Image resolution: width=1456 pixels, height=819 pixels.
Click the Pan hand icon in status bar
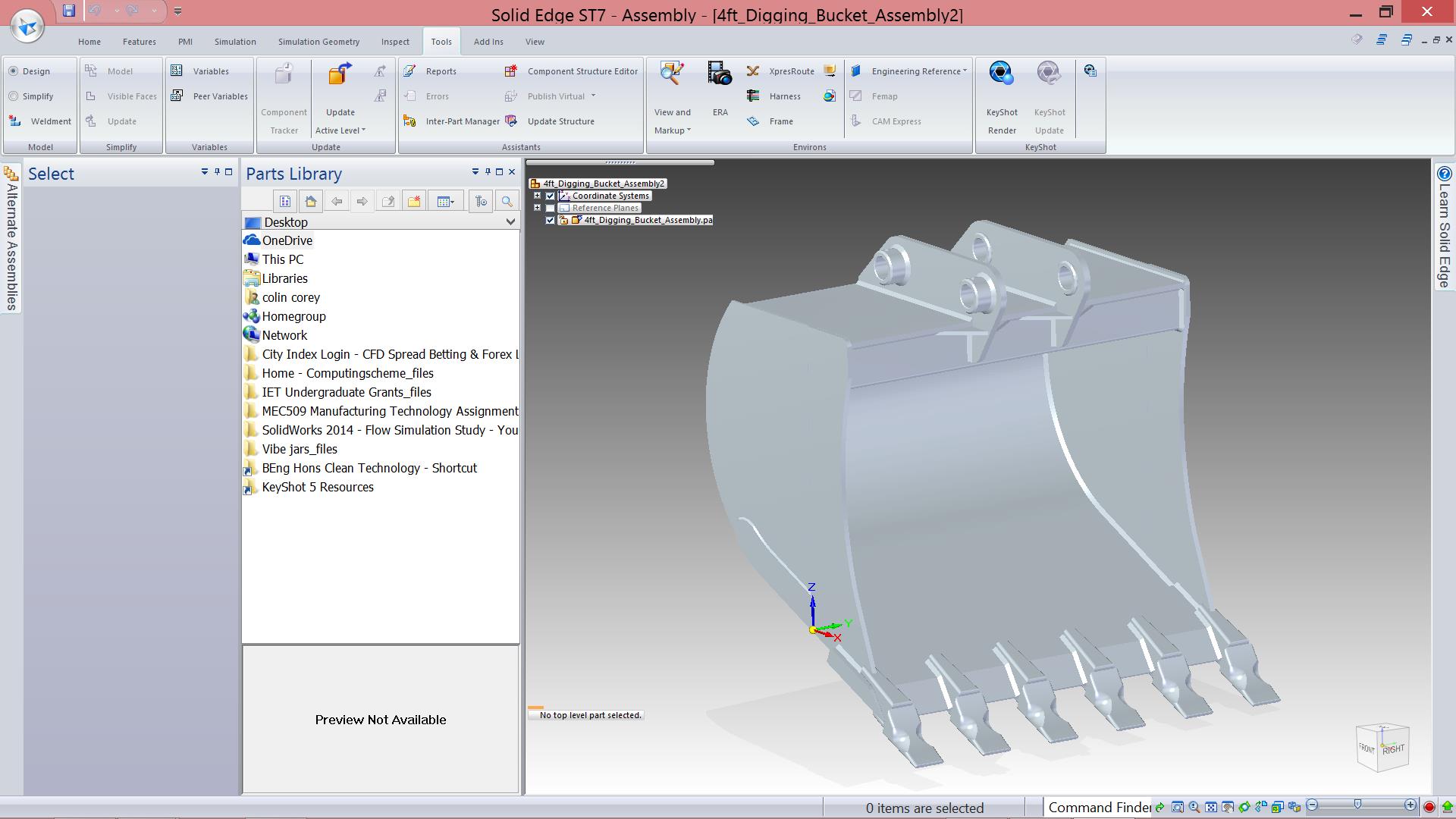(x=1228, y=807)
